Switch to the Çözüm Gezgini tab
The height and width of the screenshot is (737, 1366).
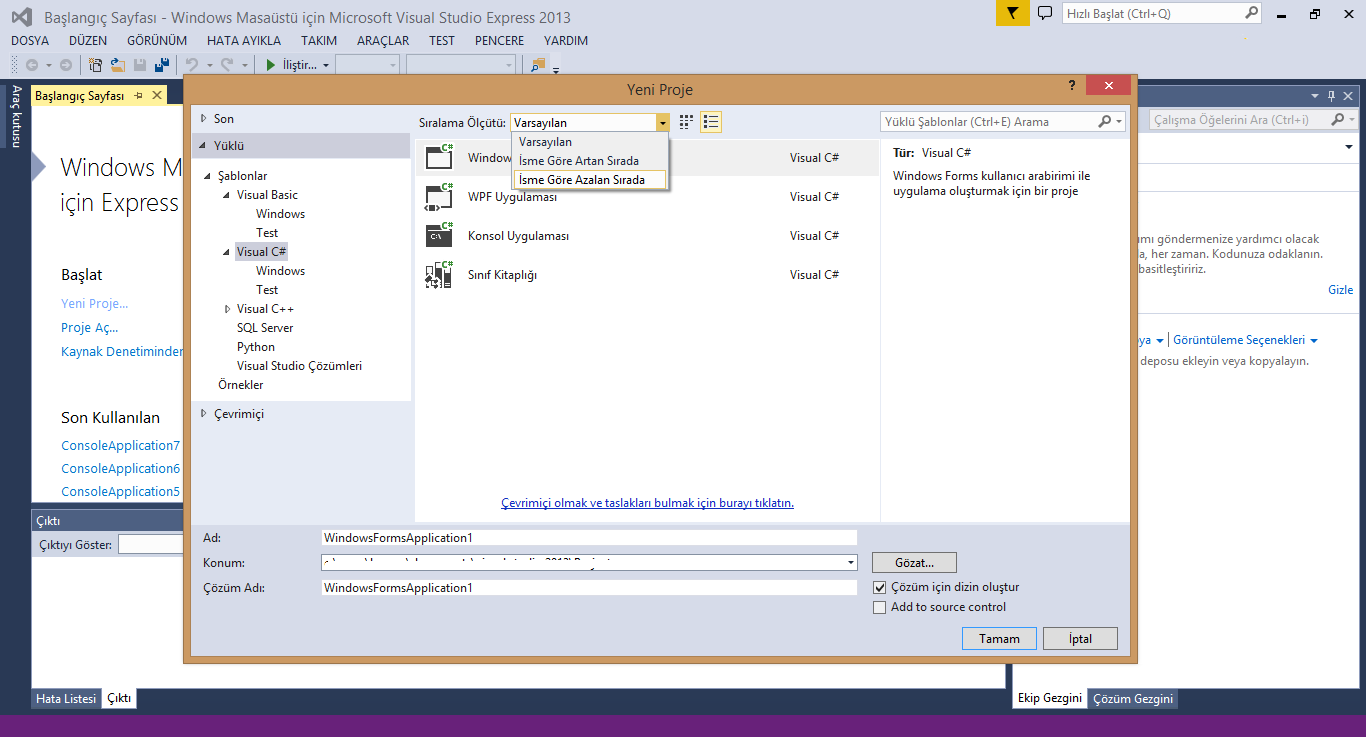coord(1133,699)
